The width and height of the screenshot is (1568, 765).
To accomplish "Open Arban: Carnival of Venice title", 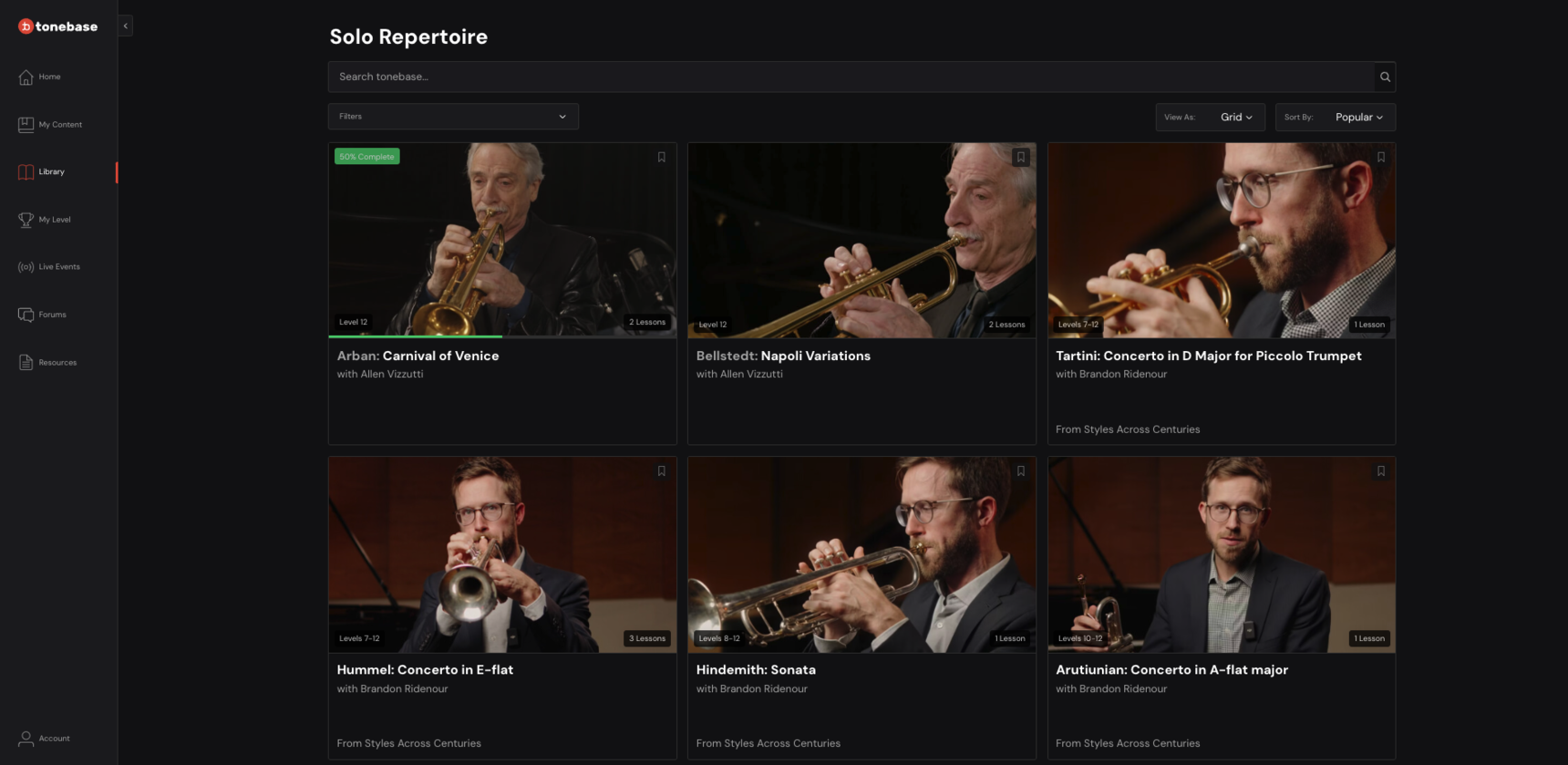I will [x=418, y=356].
